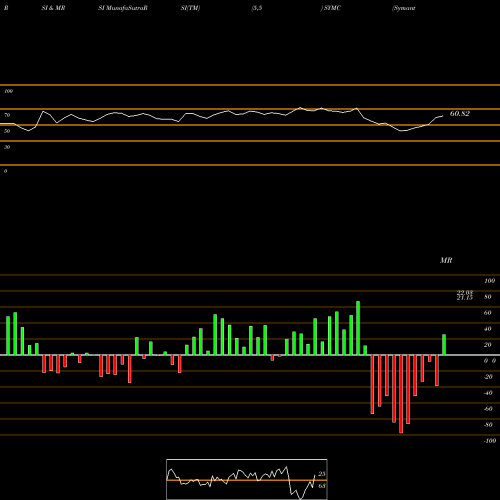Click the '(5,5' parameter text in header

click(257, 8)
